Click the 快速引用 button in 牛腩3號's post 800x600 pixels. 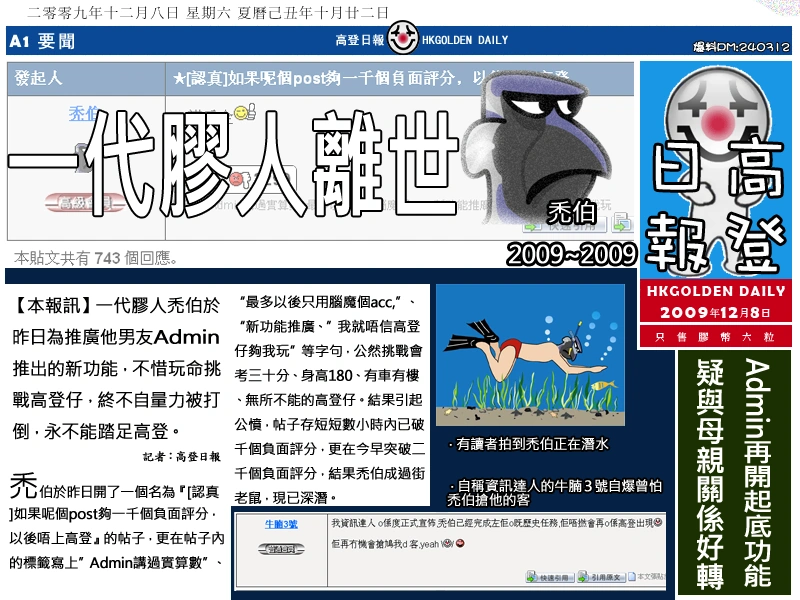point(551,578)
